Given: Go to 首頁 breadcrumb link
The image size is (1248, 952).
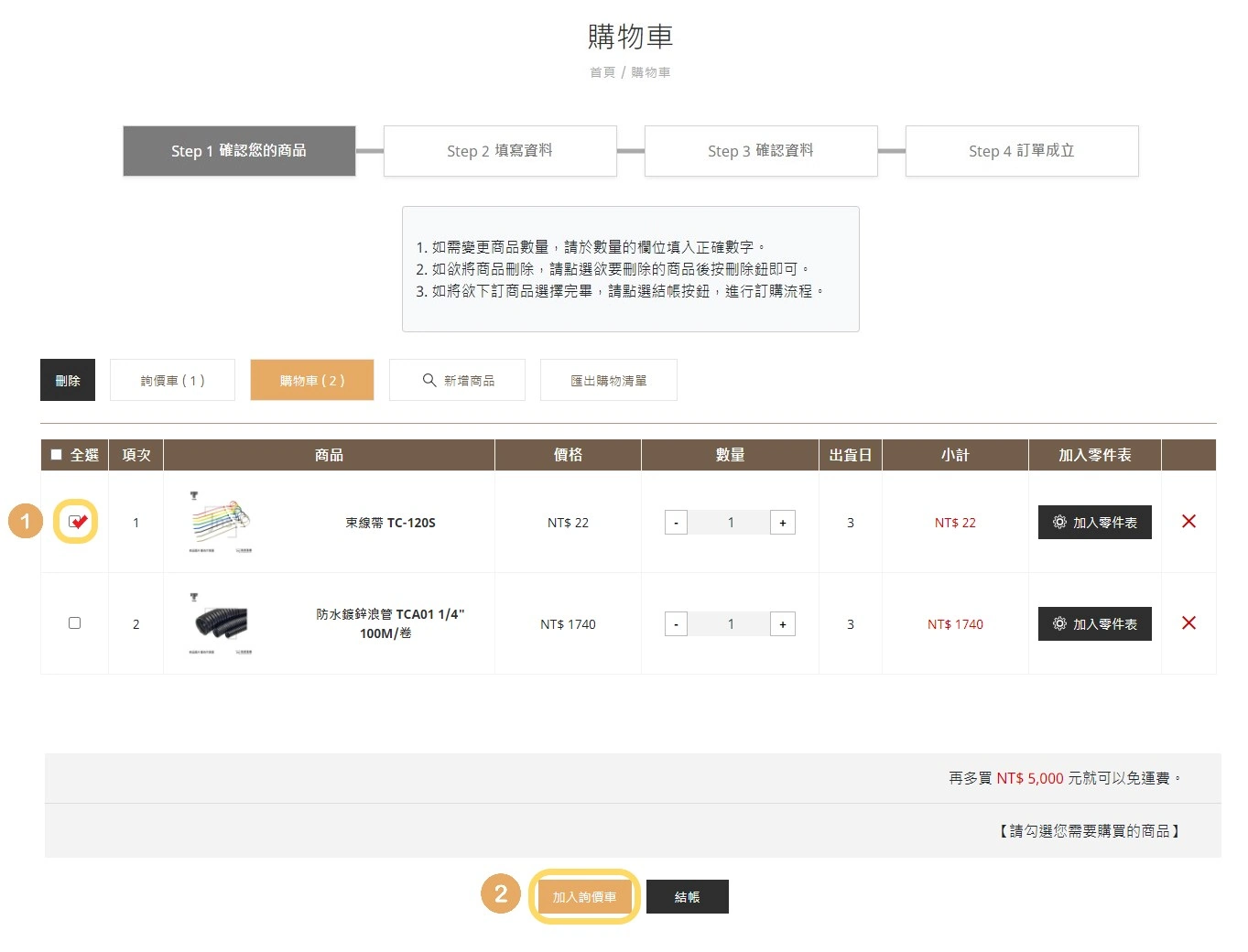Looking at the screenshot, I should coord(602,72).
